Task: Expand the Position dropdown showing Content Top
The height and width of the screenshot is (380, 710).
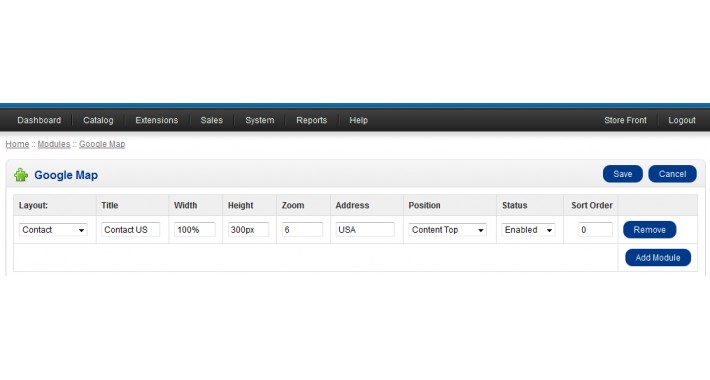Action: (447, 230)
